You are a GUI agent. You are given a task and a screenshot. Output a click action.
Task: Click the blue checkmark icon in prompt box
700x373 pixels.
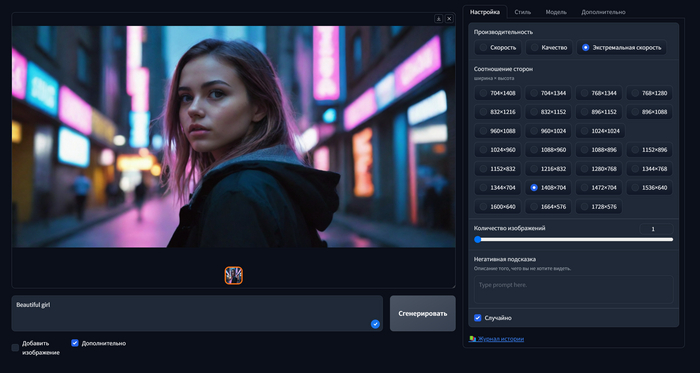pyautogui.click(x=375, y=324)
